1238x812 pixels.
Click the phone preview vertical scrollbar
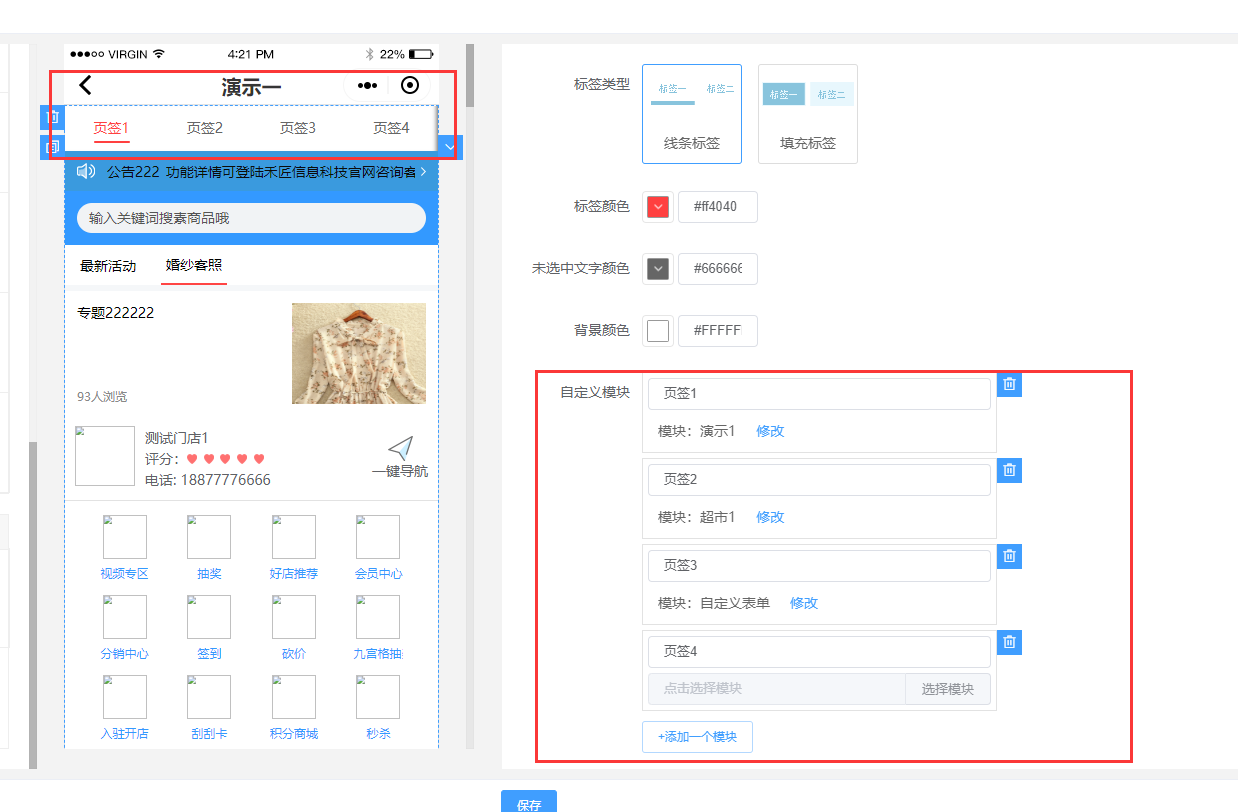click(x=470, y=75)
